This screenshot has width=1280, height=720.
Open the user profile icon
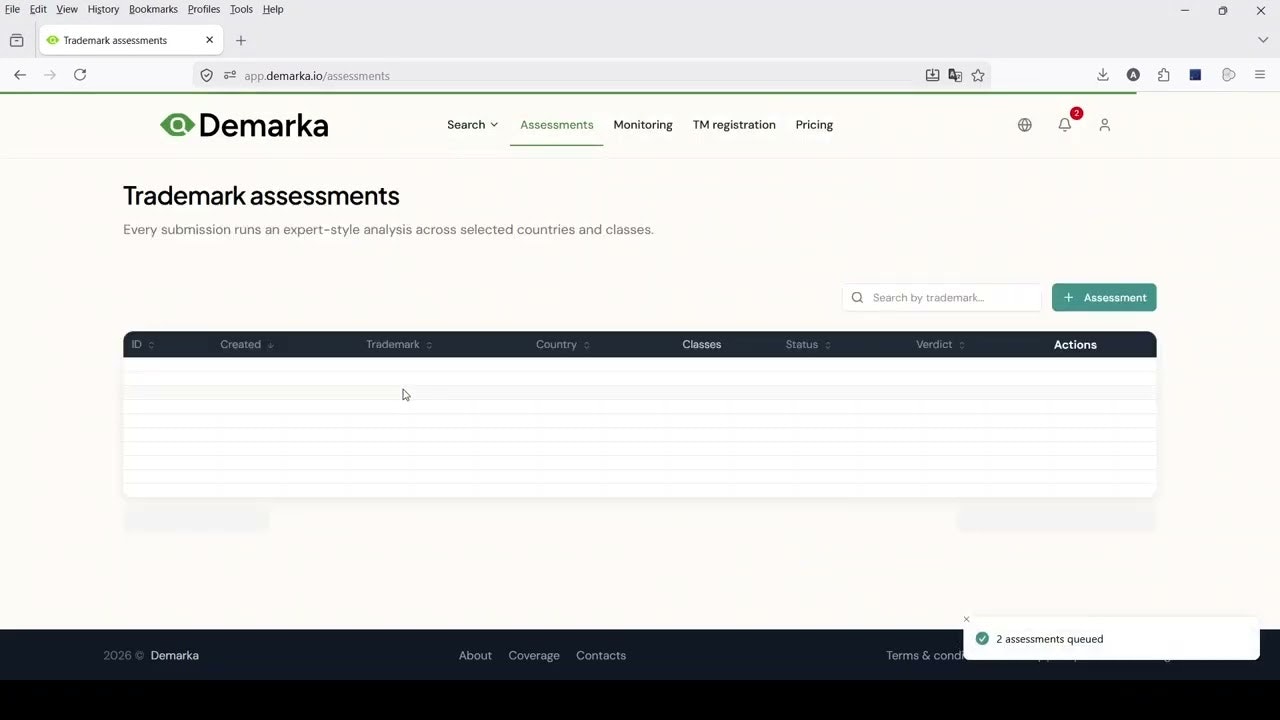1104,124
